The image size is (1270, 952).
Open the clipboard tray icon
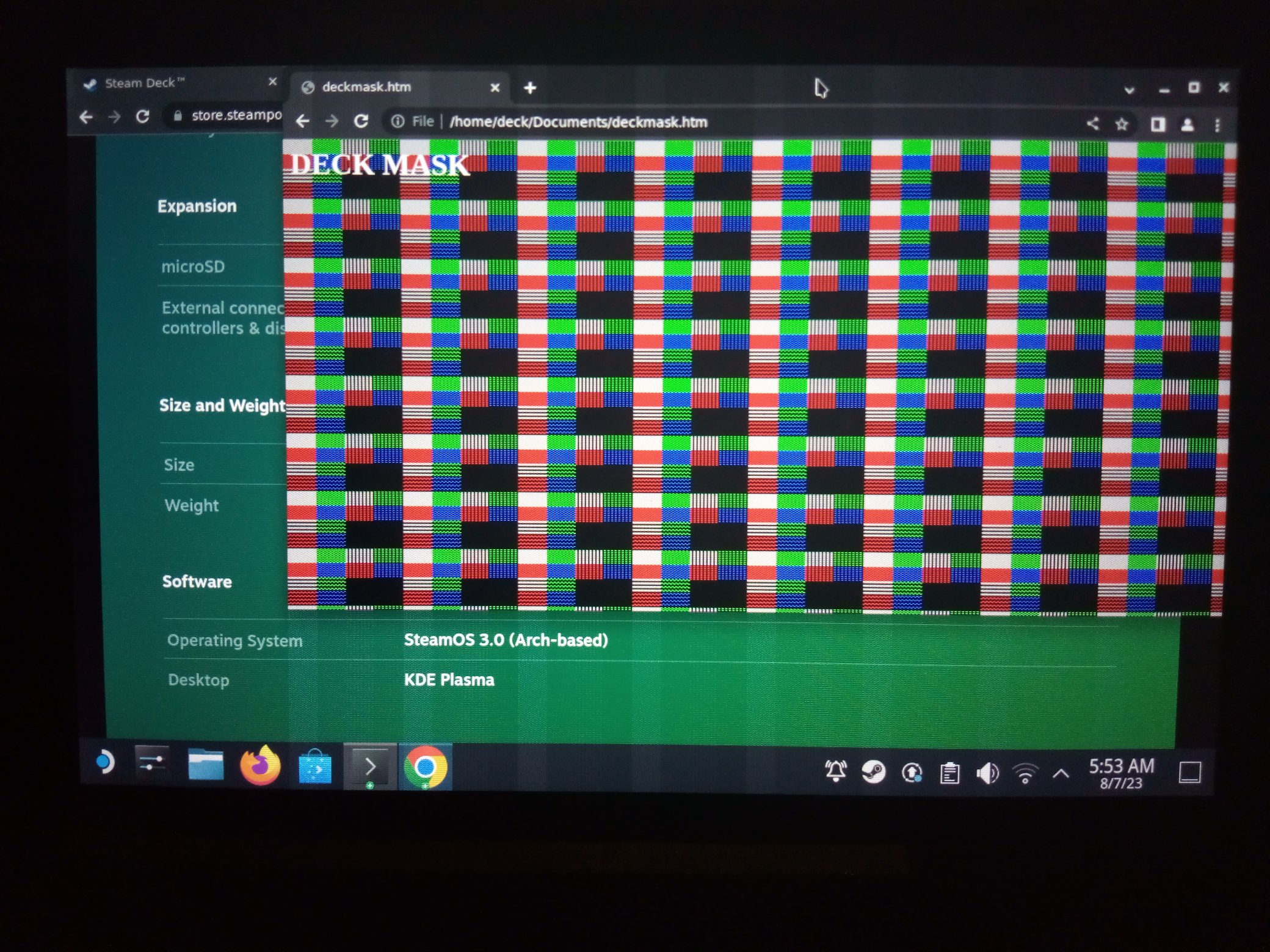point(949,773)
